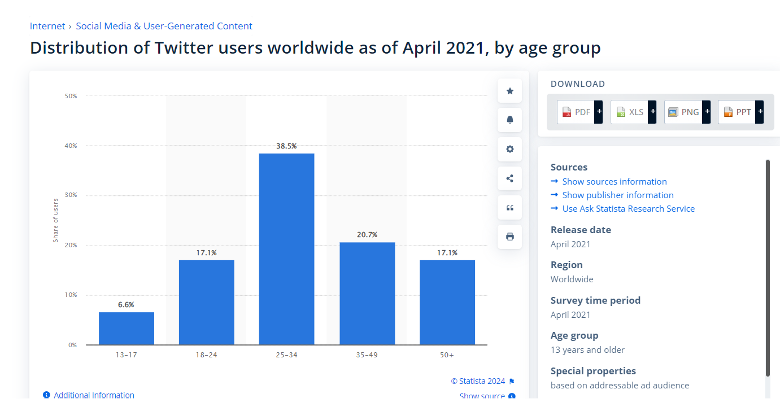Expand the PDF download plus arrow
The image size is (780, 400).
[598, 112]
